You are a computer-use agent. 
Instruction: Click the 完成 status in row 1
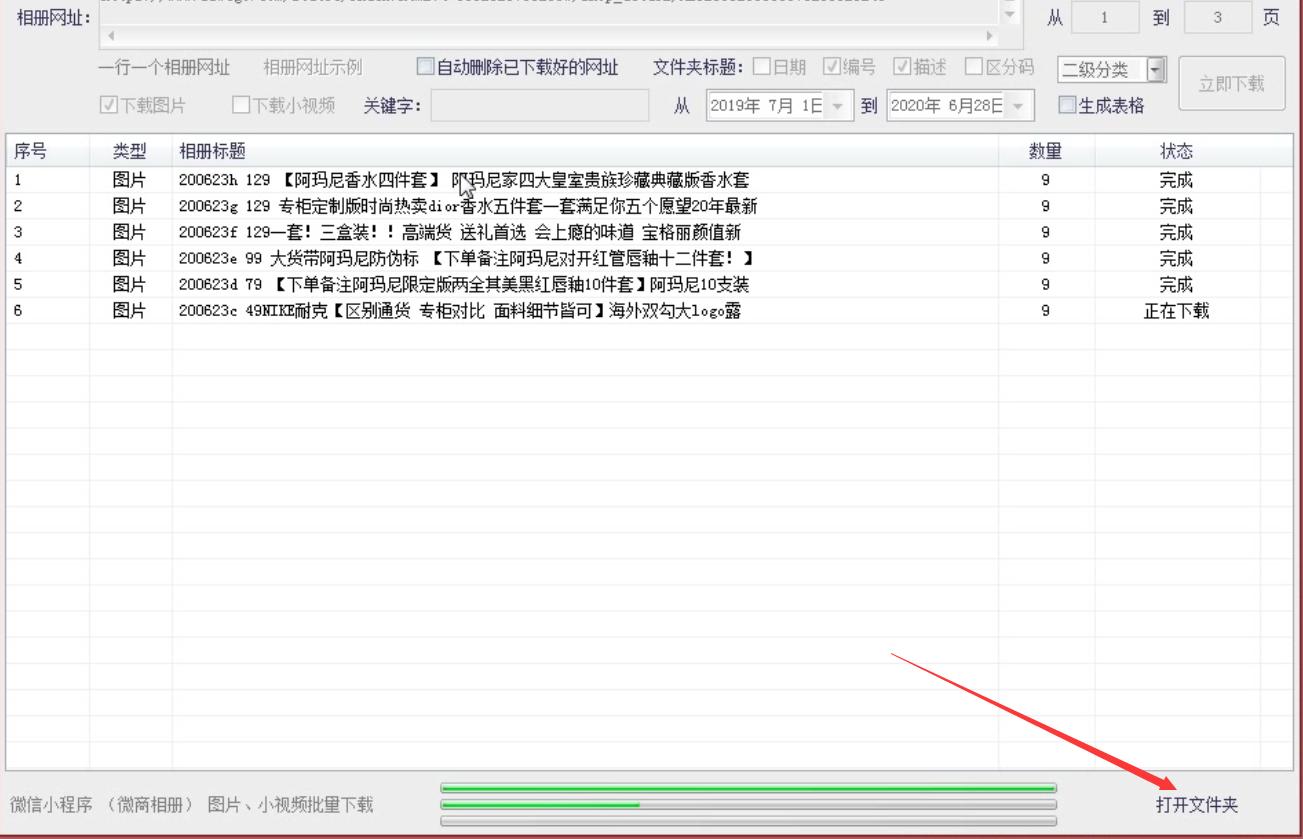coord(1177,181)
